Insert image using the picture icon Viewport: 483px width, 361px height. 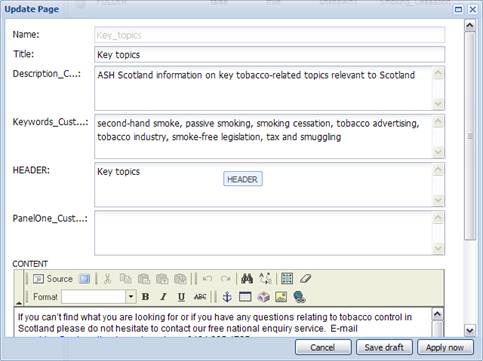pos(281,297)
